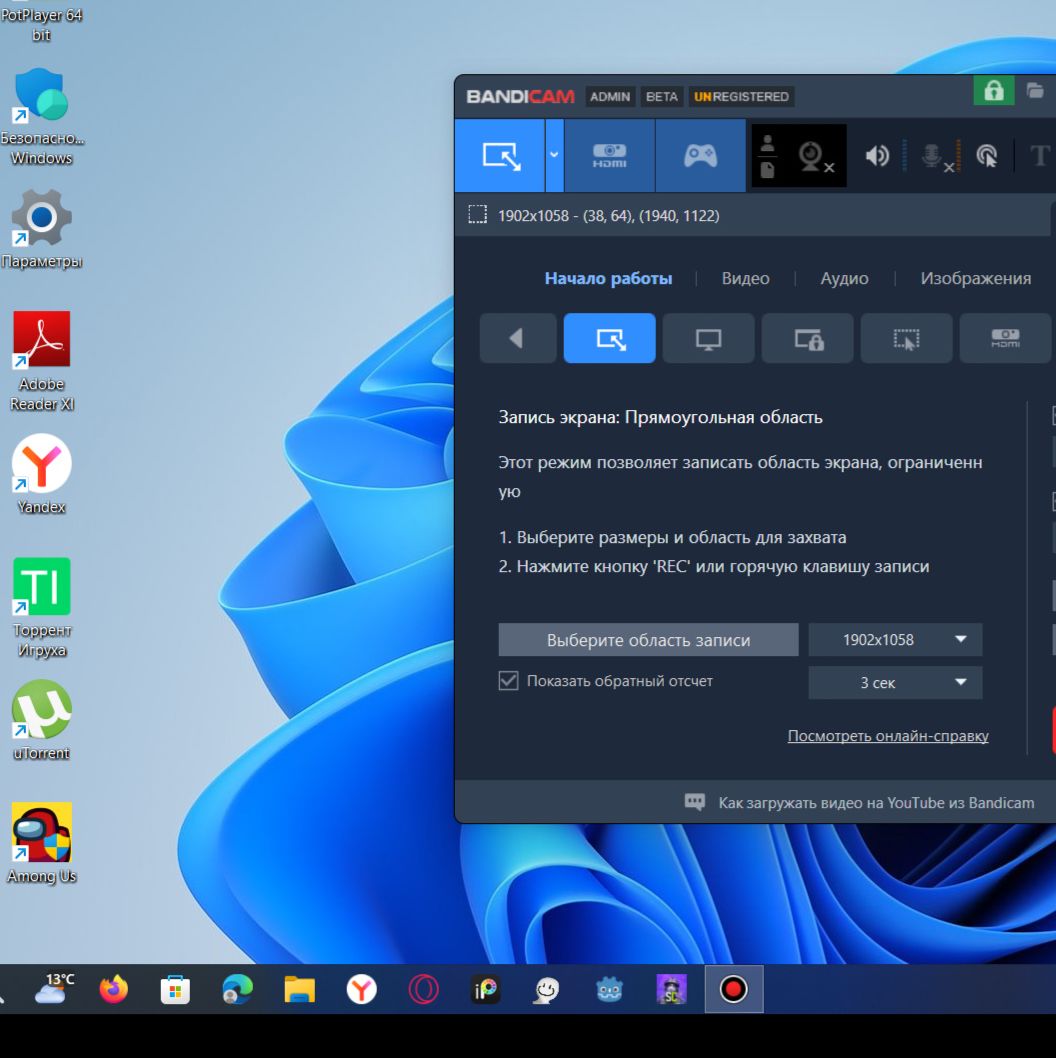Image resolution: width=1056 pixels, height=1058 pixels.
Task: Switch to game recording mode gamepad icon
Action: (700, 156)
